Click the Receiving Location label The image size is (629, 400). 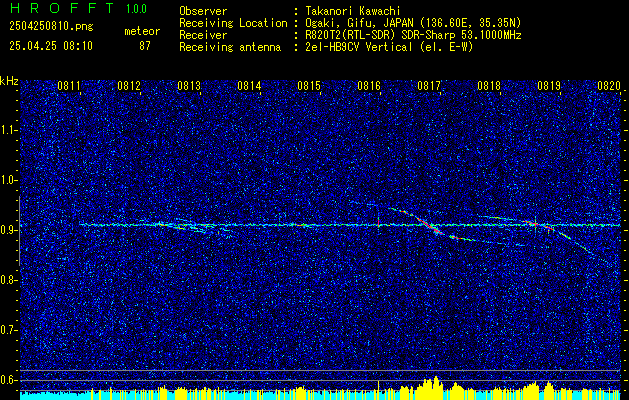click(x=233, y=23)
